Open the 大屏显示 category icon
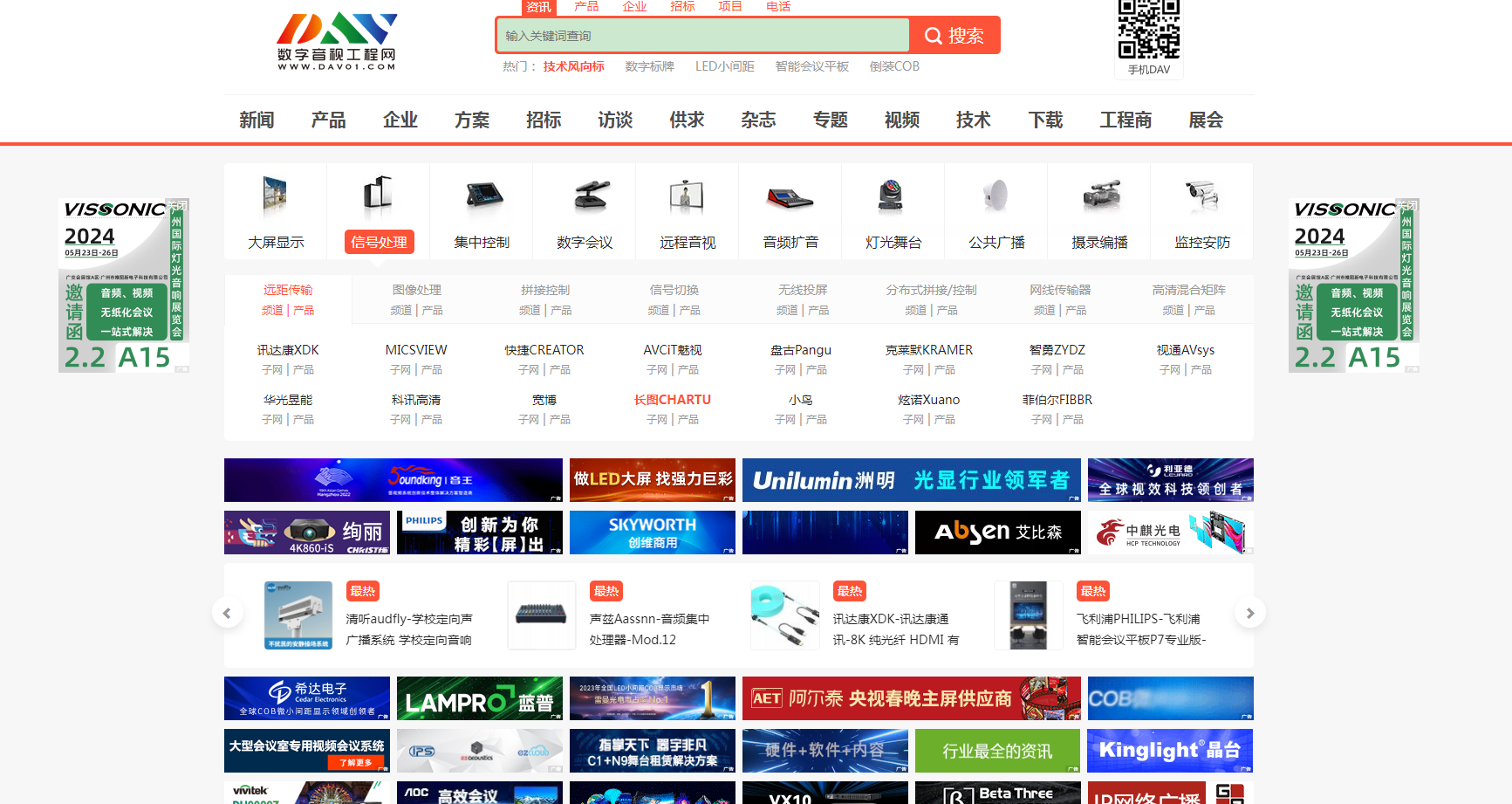The width and height of the screenshot is (1512, 804). (x=275, y=196)
